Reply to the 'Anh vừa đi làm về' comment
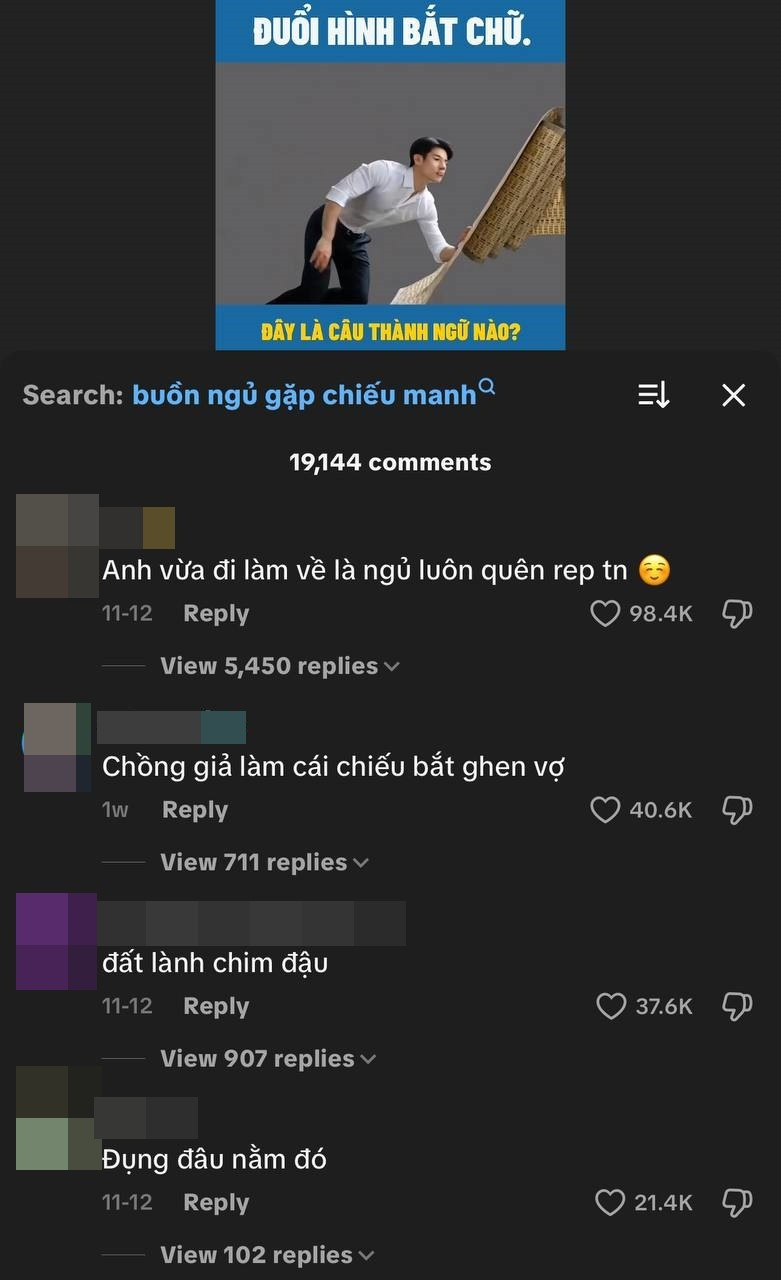The image size is (781, 1280). (216, 613)
